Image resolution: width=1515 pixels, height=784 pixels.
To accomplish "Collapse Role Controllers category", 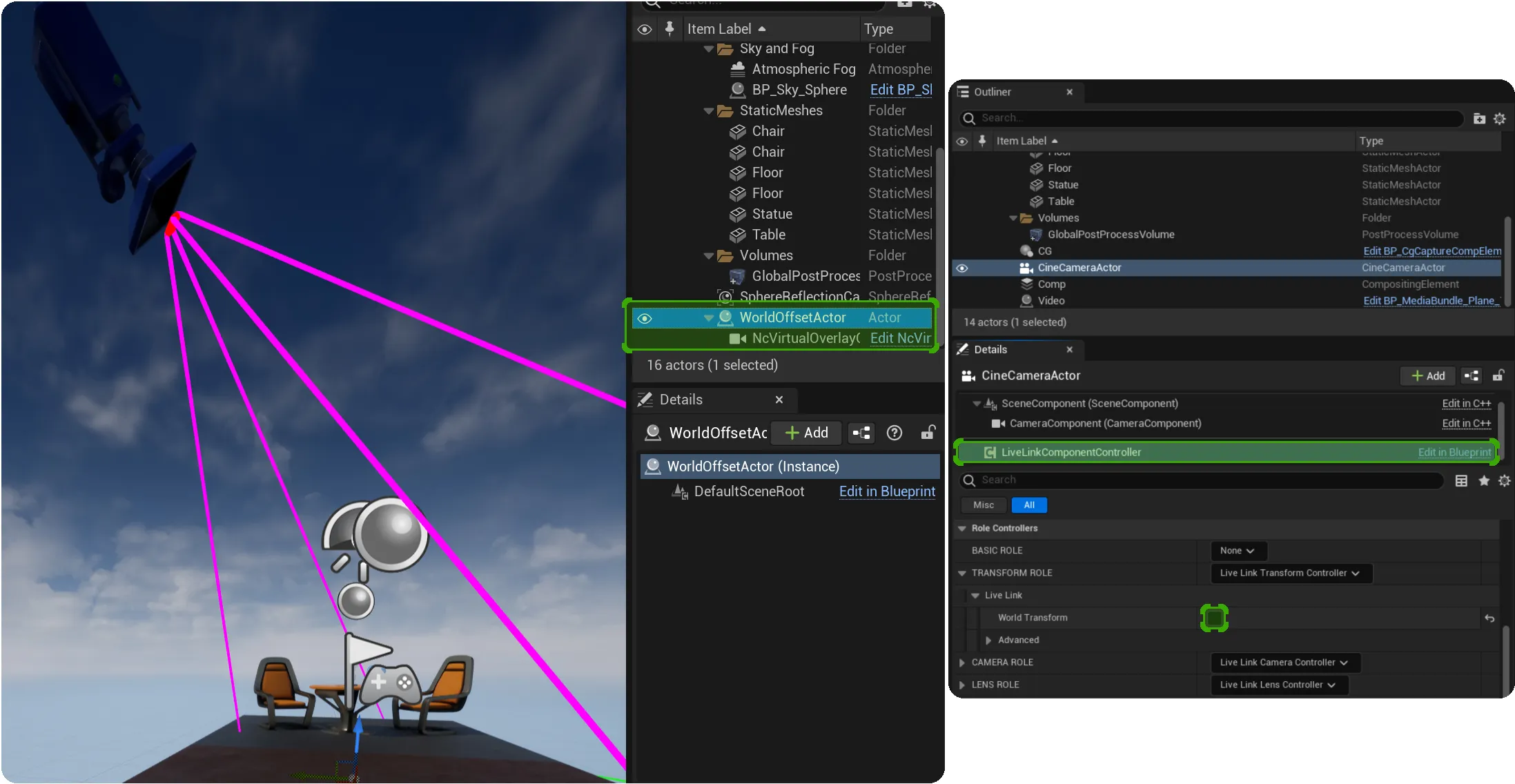I will click(x=961, y=529).
